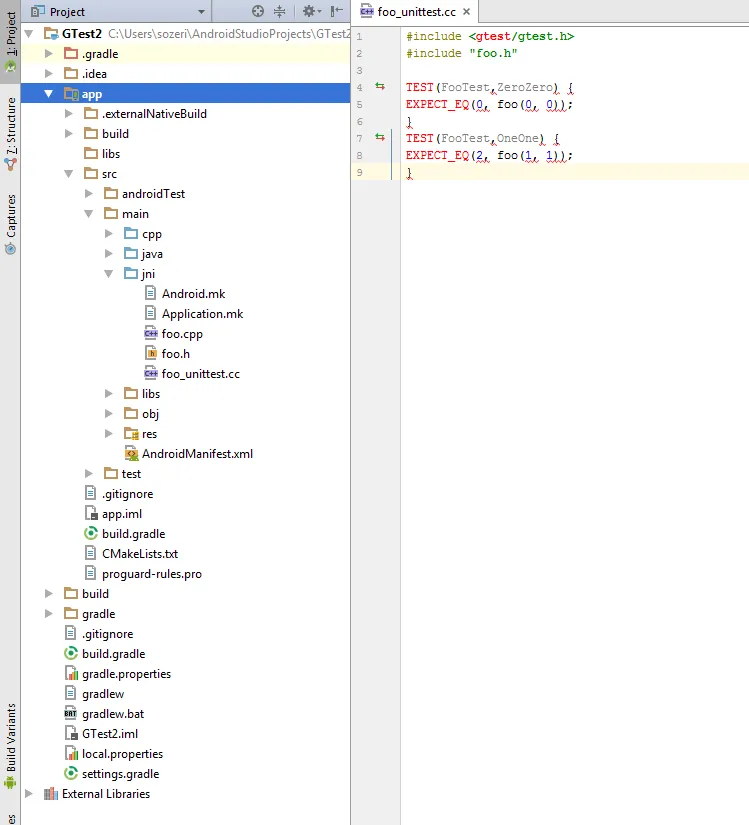Select the root build.gradle file
749x825 pixels.
point(114,653)
